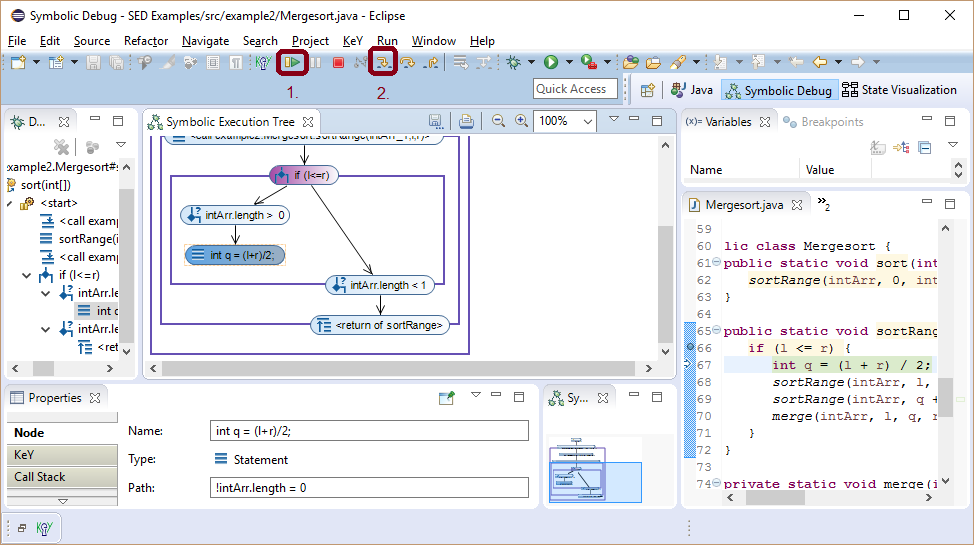Open dropdown arrow next to Run icon
Viewport: 974px width, 545px height.
tap(569, 62)
